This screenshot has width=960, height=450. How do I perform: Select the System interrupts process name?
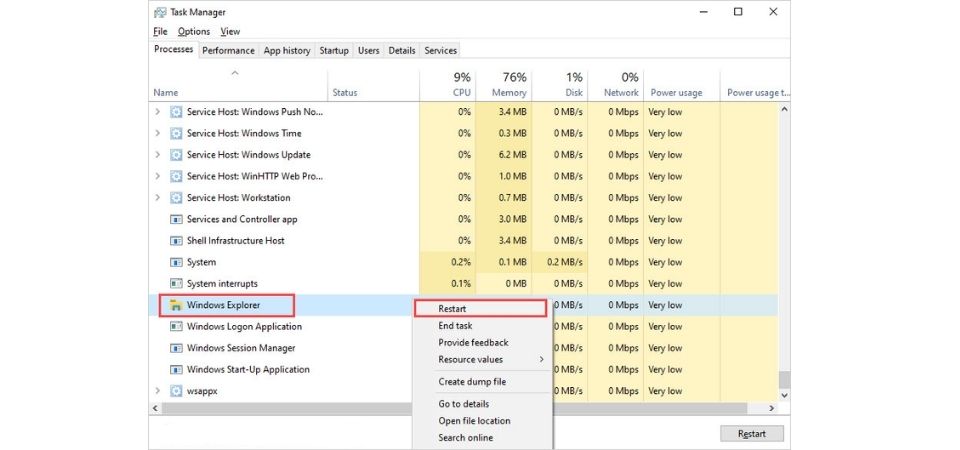pyautogui.click(x=222, y=283)
